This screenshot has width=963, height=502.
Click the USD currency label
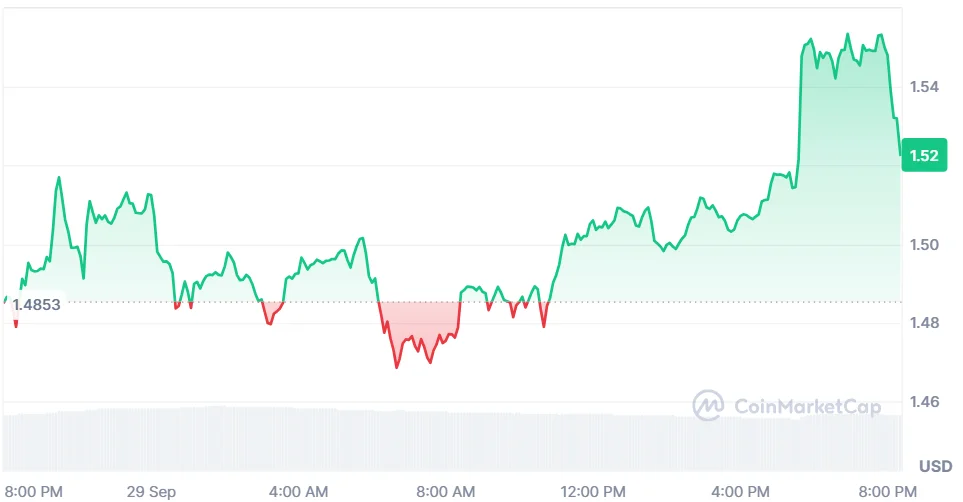click(x=935, y=466)
